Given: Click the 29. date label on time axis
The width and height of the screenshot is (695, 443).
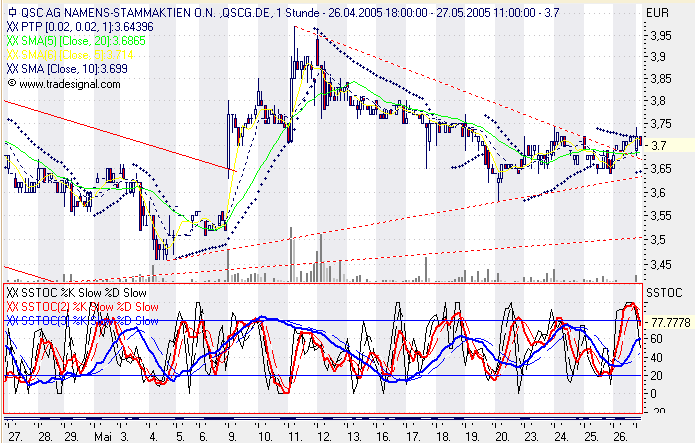Looking at the screenshot, I should (x=71, y=437).
